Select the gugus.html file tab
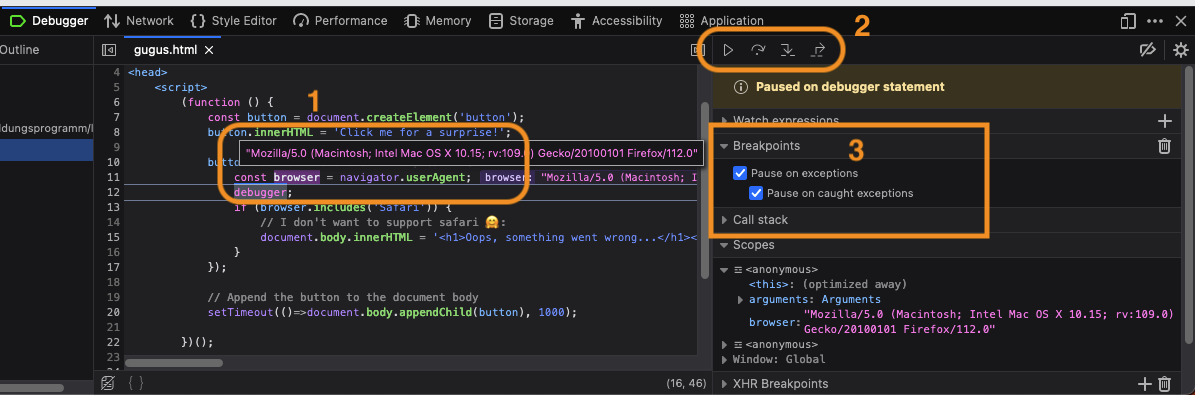This screenshot has width=1195, height=395. click(x=165, y=50)
